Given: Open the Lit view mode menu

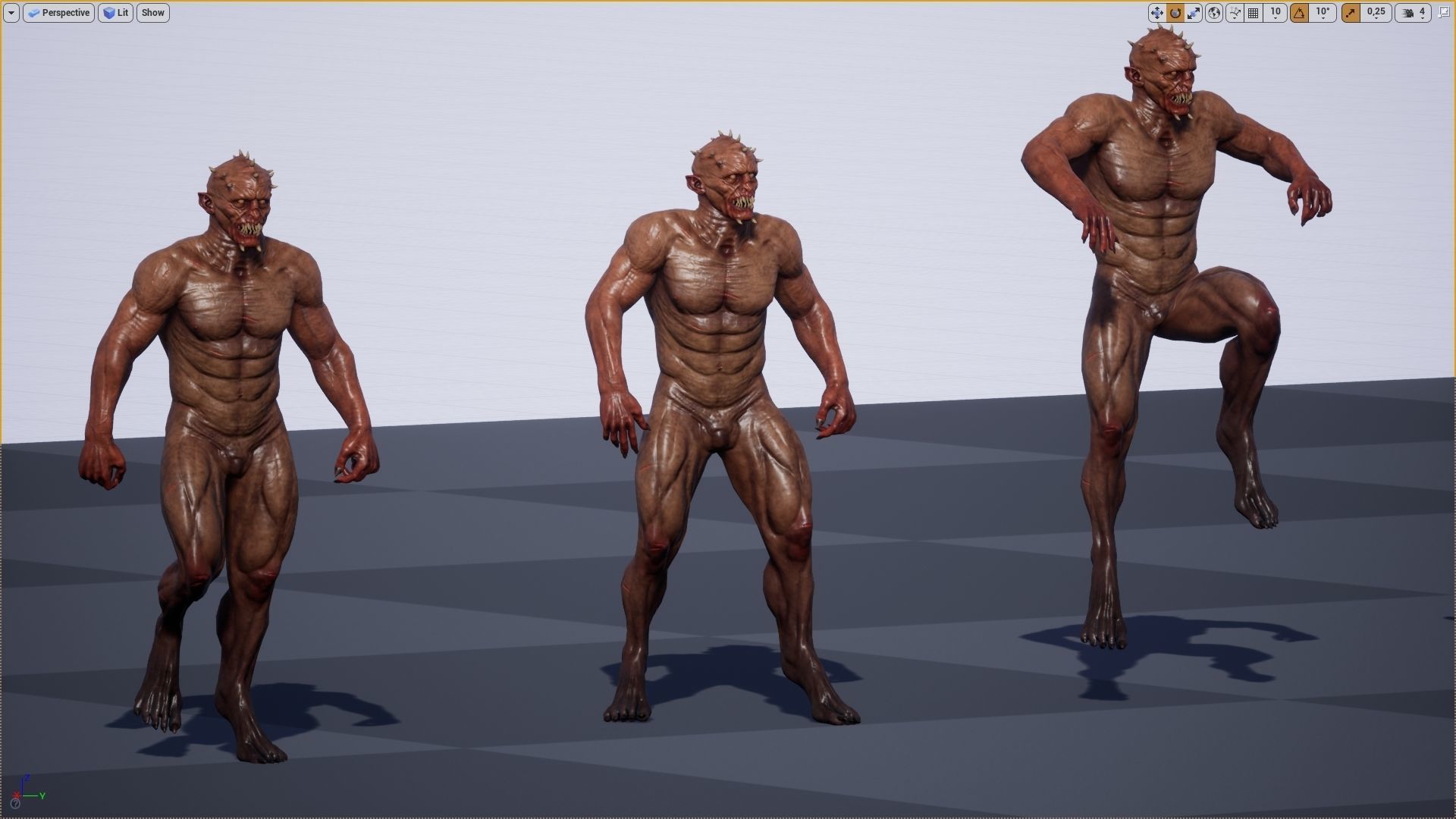Looking at the screenshot, I should 116,13.
